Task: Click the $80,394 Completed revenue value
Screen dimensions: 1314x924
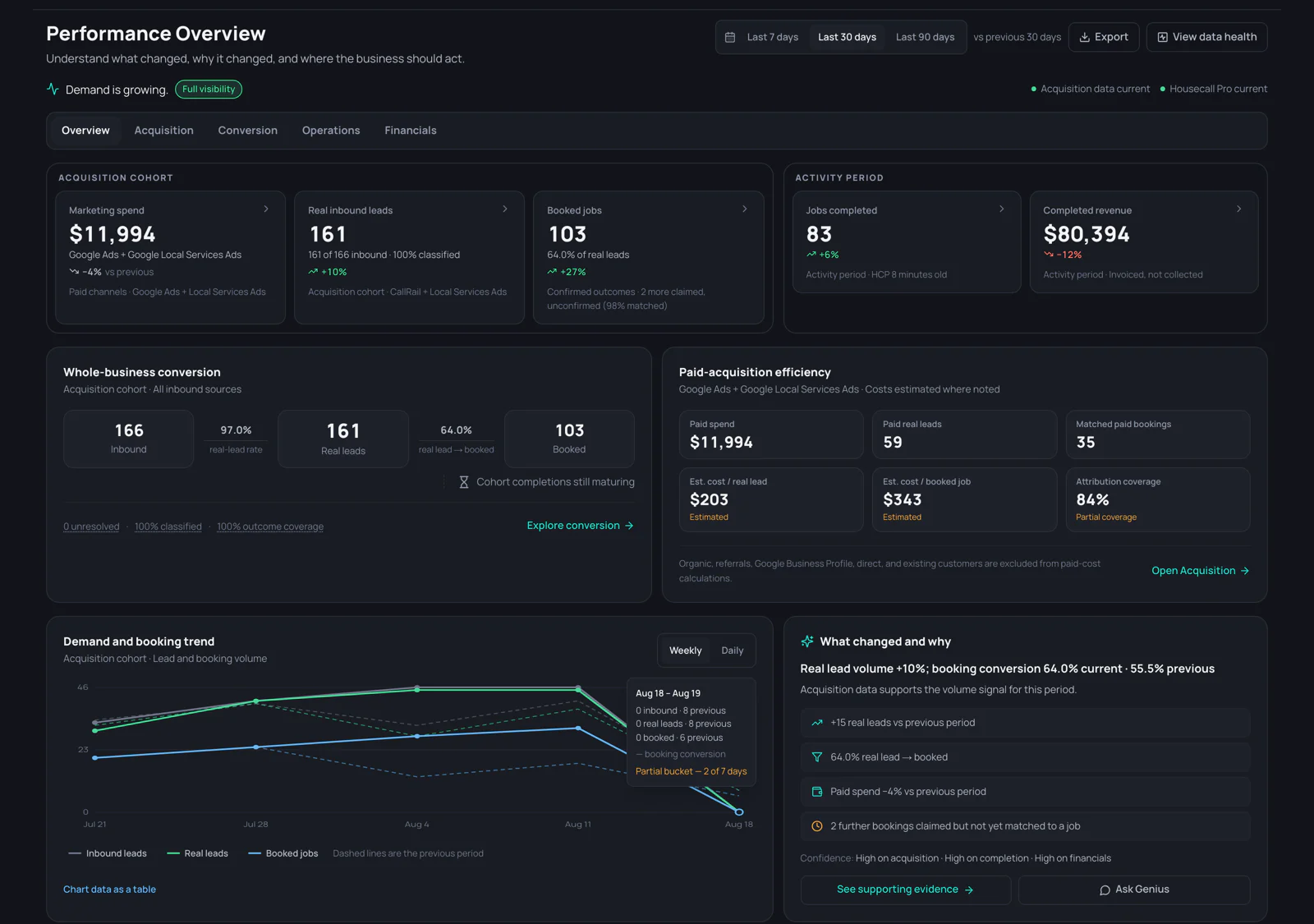Action: (x=1087, y=235)
